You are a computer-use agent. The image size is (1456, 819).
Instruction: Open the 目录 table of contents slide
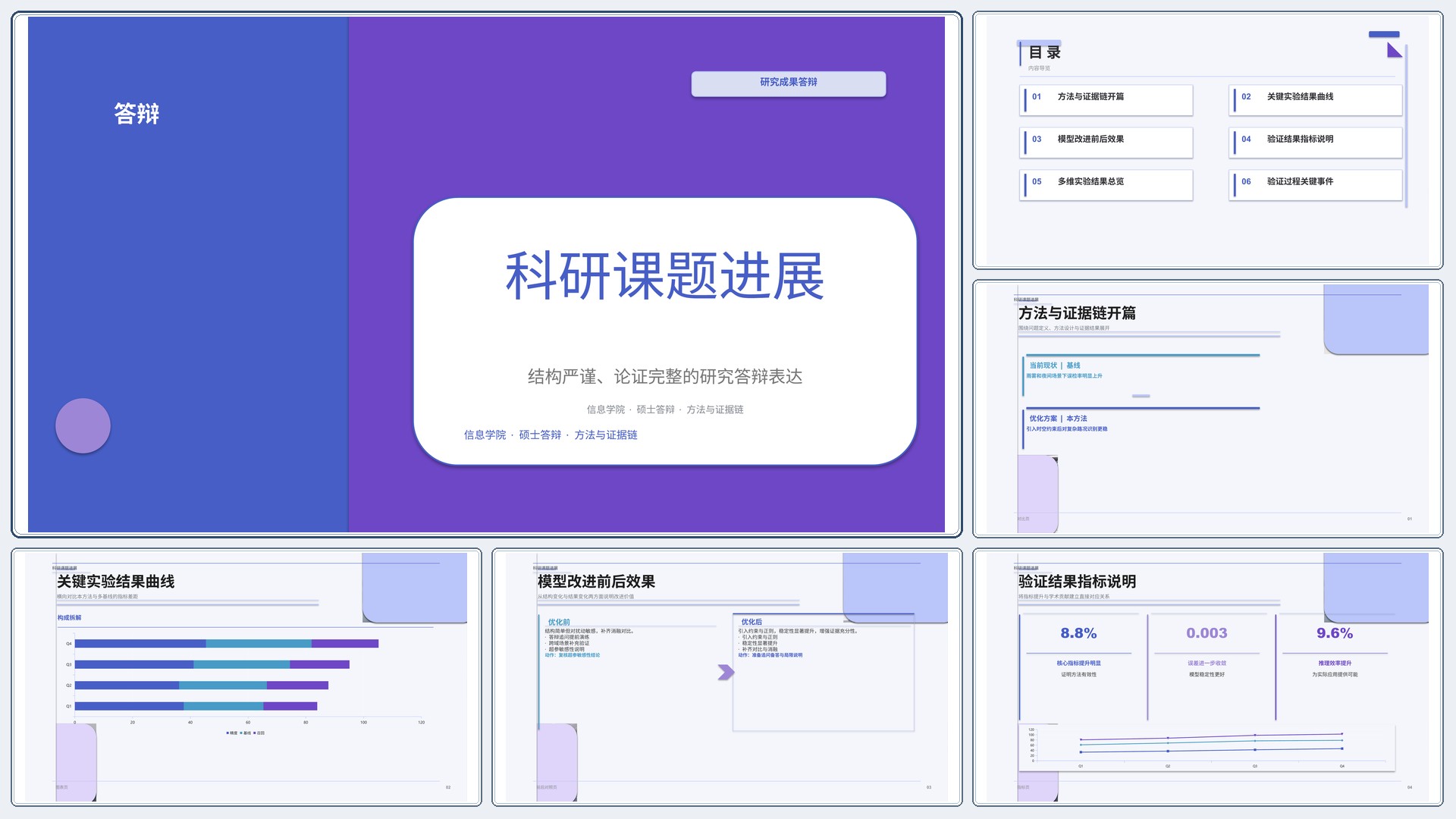(1207, 140)
